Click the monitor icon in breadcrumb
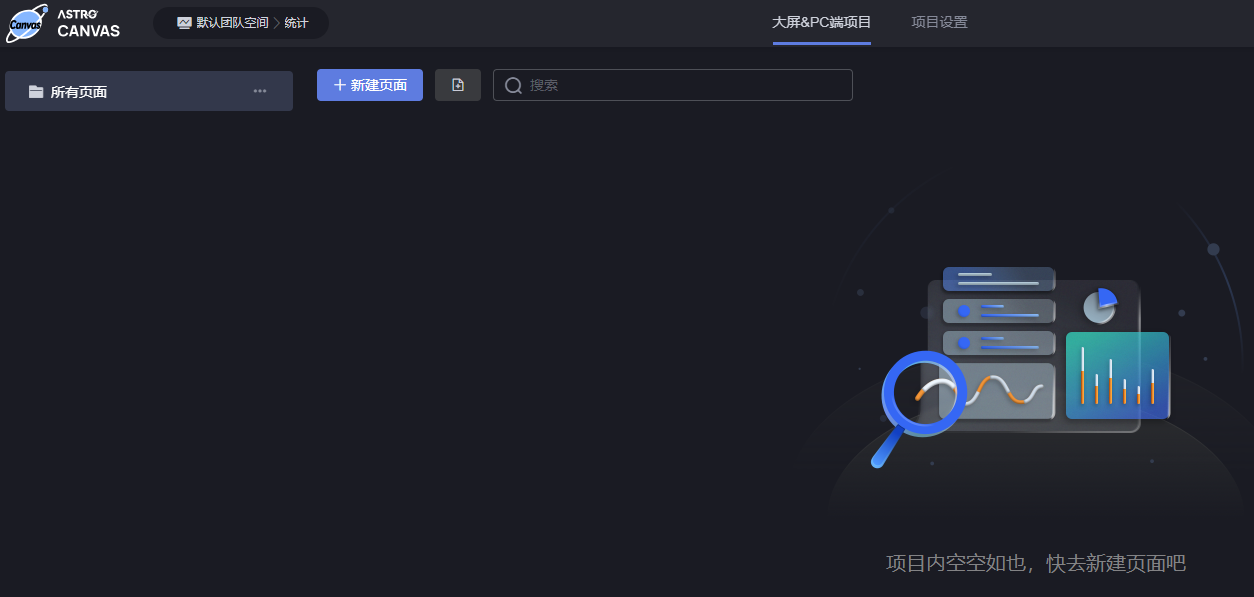1254x597 pixels. pos(184,23)
